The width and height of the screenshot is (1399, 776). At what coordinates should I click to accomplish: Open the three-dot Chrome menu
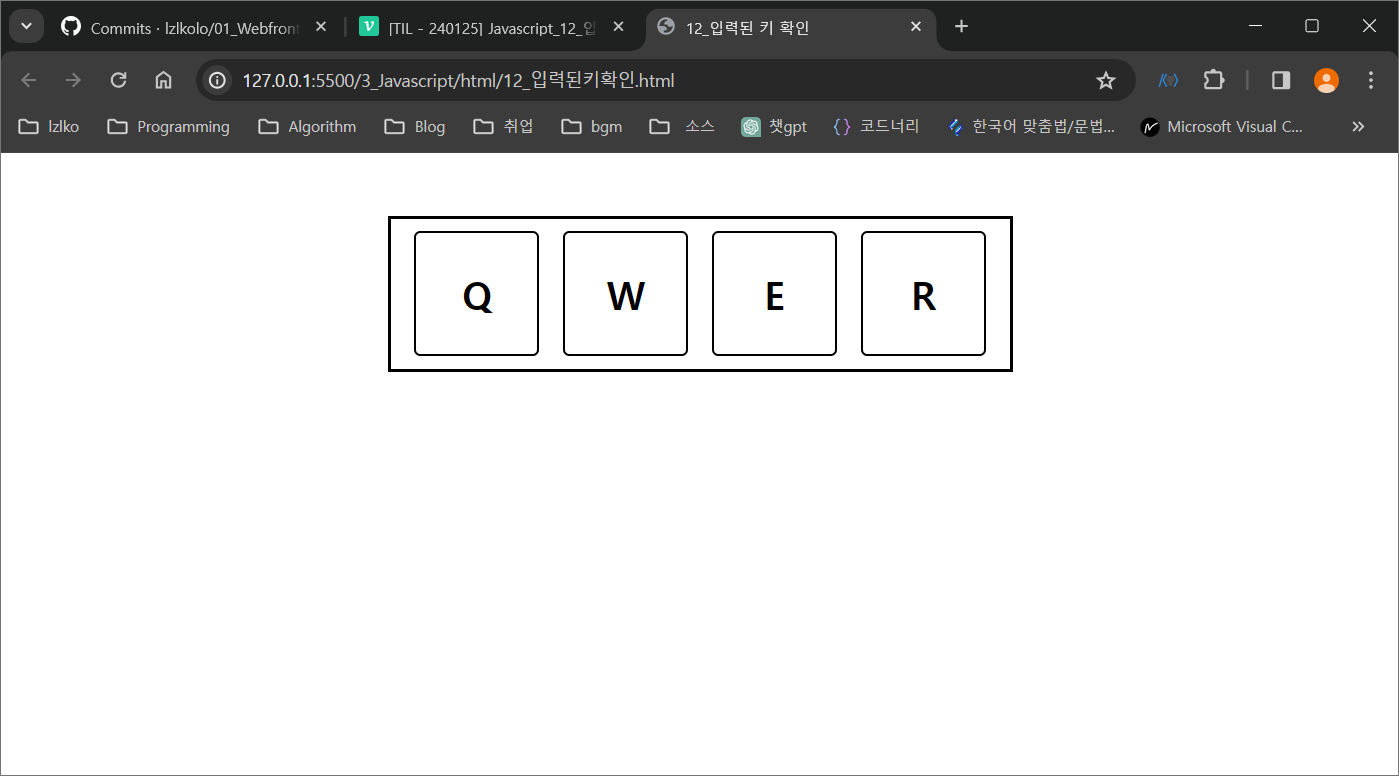(x=1371, y=80)
